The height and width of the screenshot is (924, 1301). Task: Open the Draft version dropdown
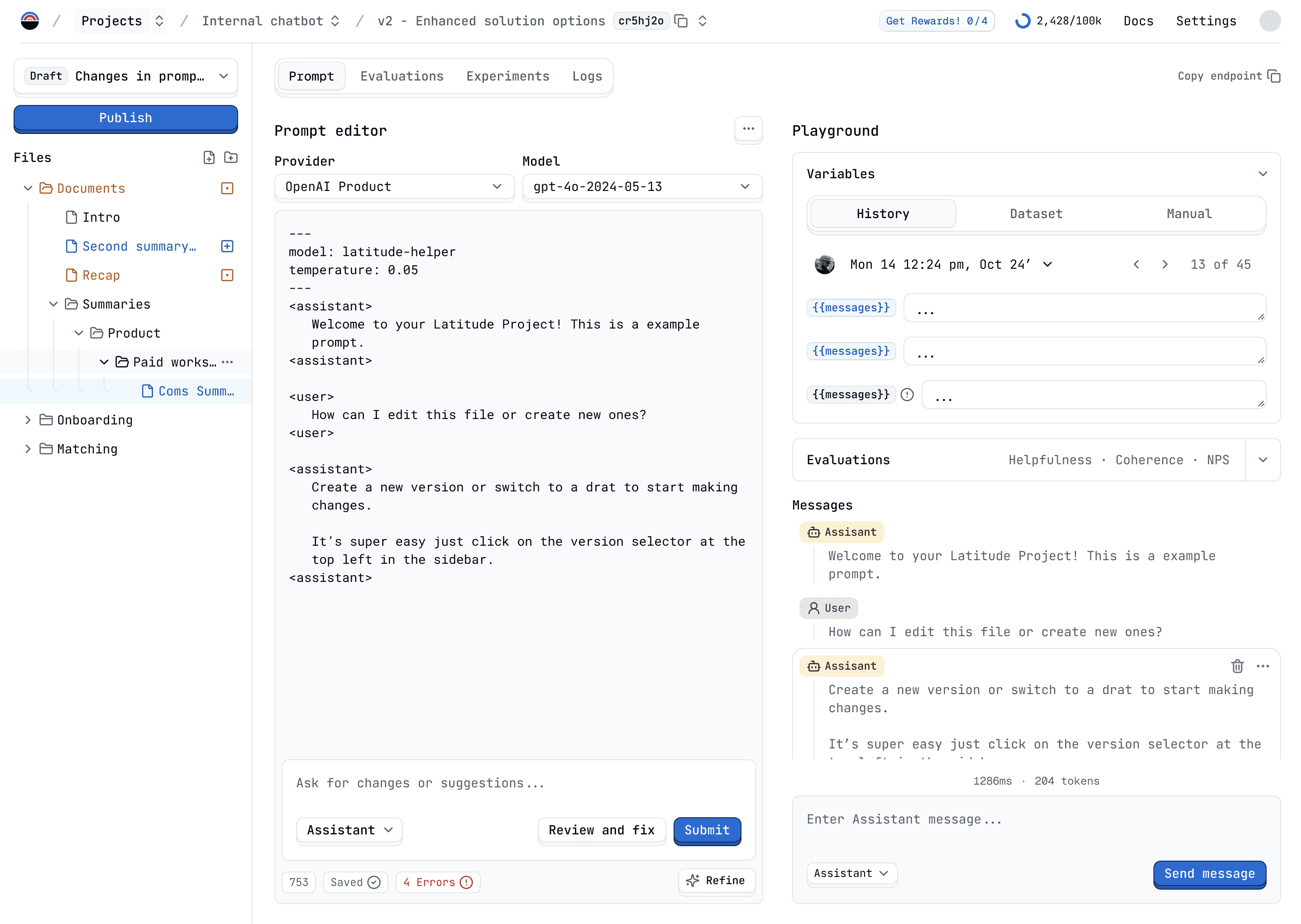point(126,76)
